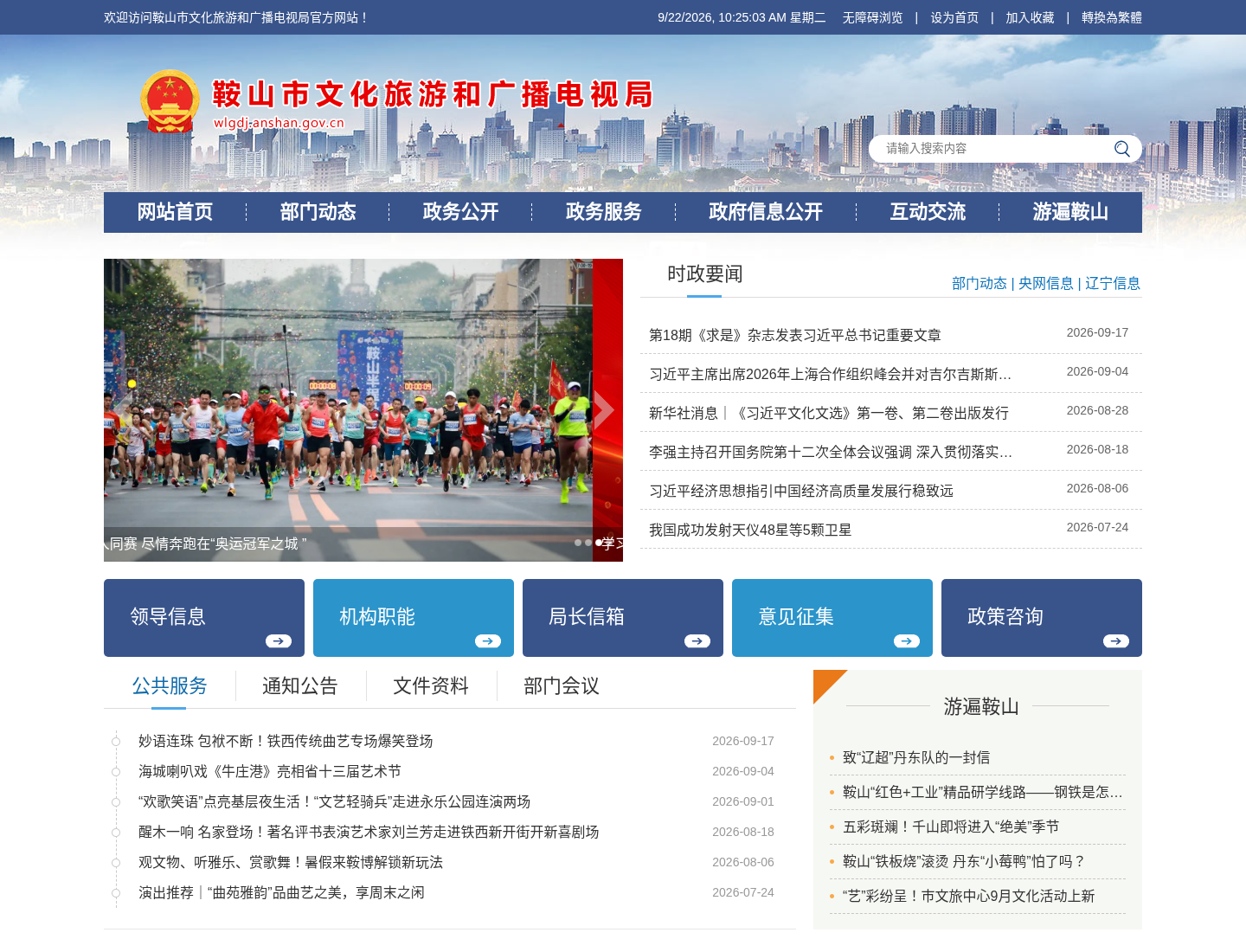Click the 无障碍浏览 link
Screen dimensions: 1246x952
(872, 17)
